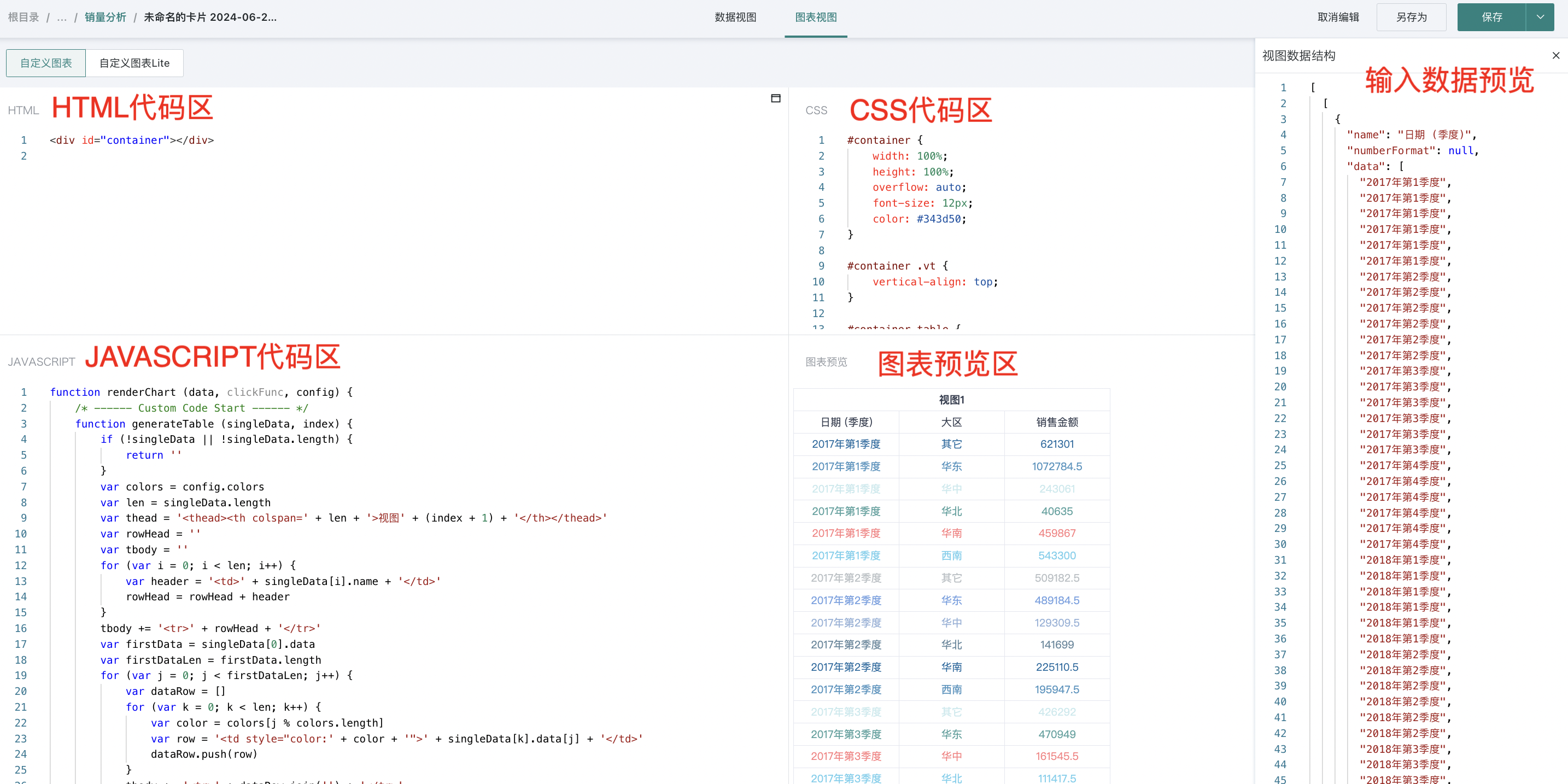Click the 视图数据结构 panel title

tap(1298, 55)
